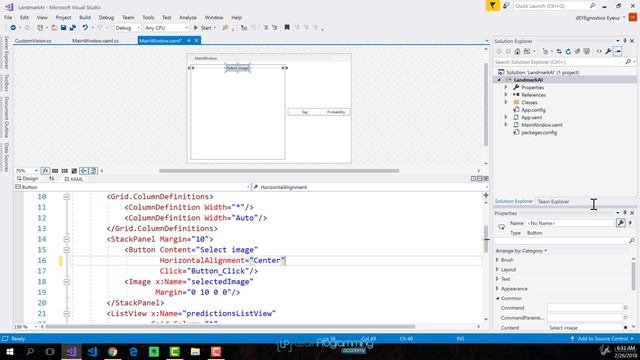
Task: Open the Debug menu
Action: [106, 18]
